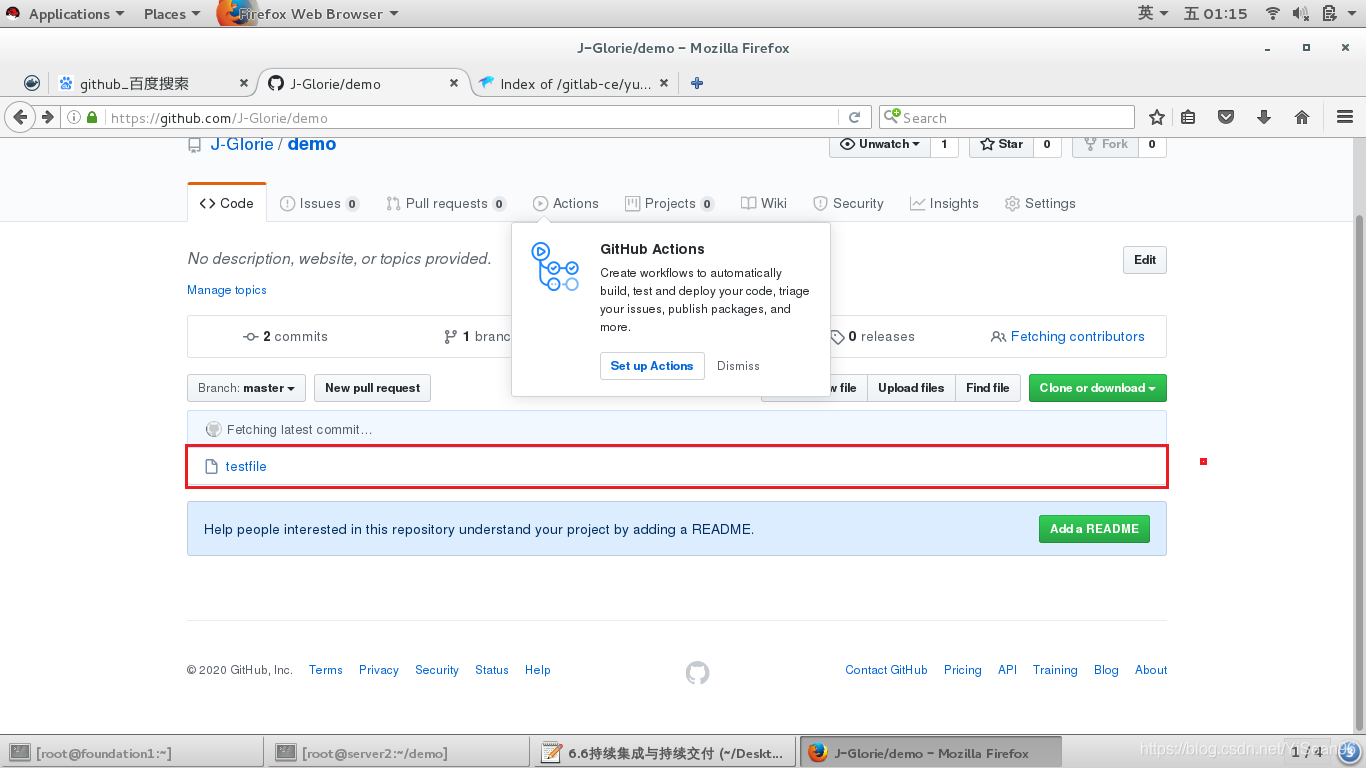This screenshot has height=768, width=1366.
Task: Open the bookmarks list icon
Action: point(1188,117)
